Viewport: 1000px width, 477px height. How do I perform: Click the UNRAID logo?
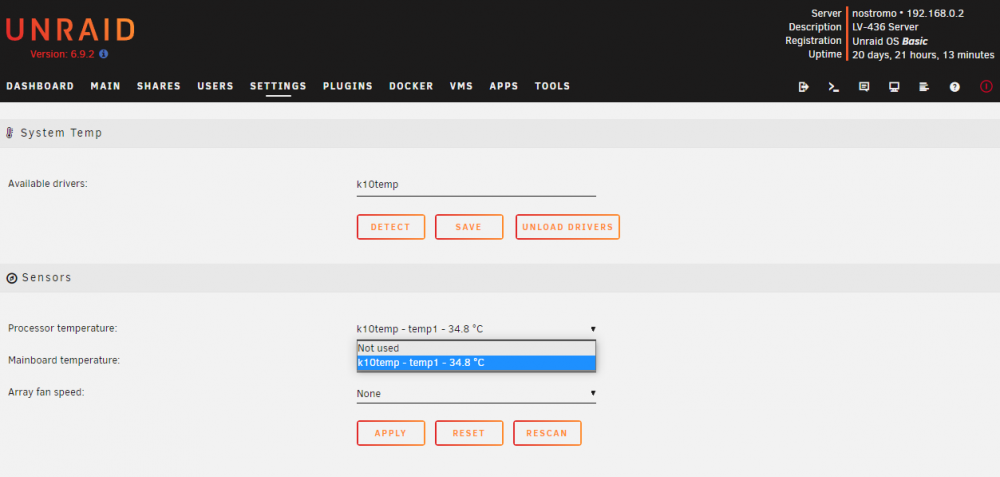(x=70, y=31)
